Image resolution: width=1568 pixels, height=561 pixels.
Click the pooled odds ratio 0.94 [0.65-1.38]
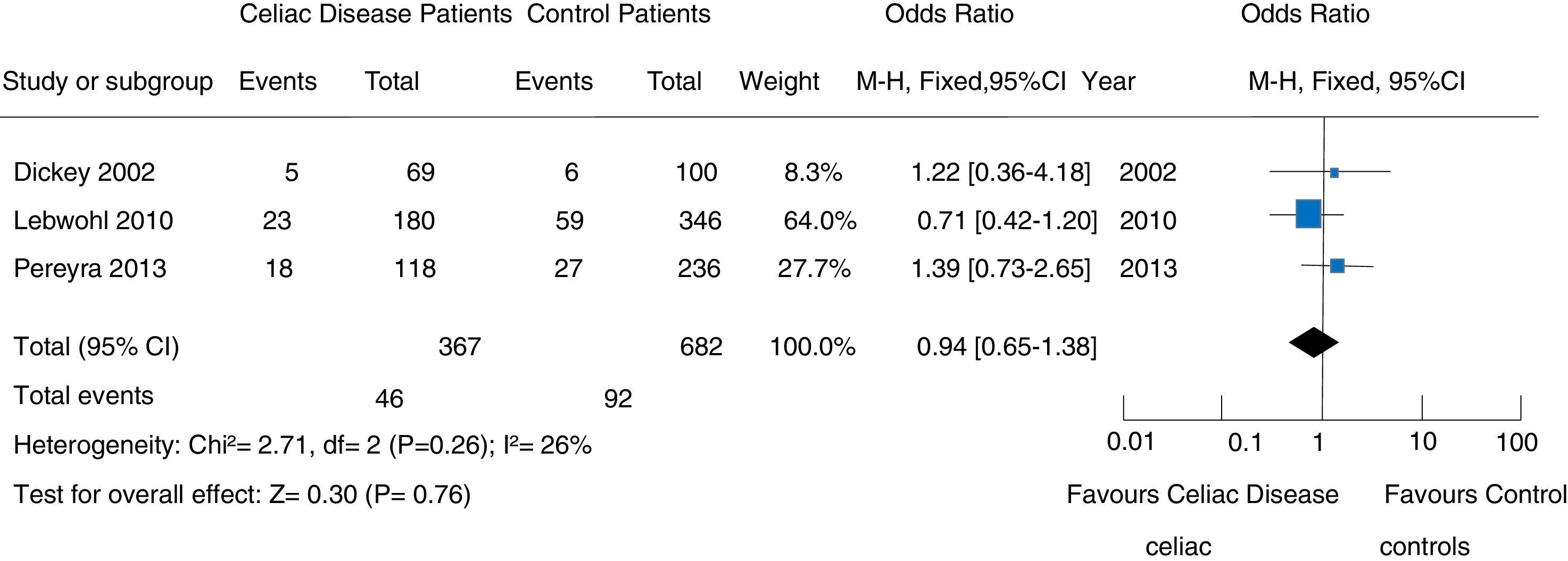(1006, 346)
